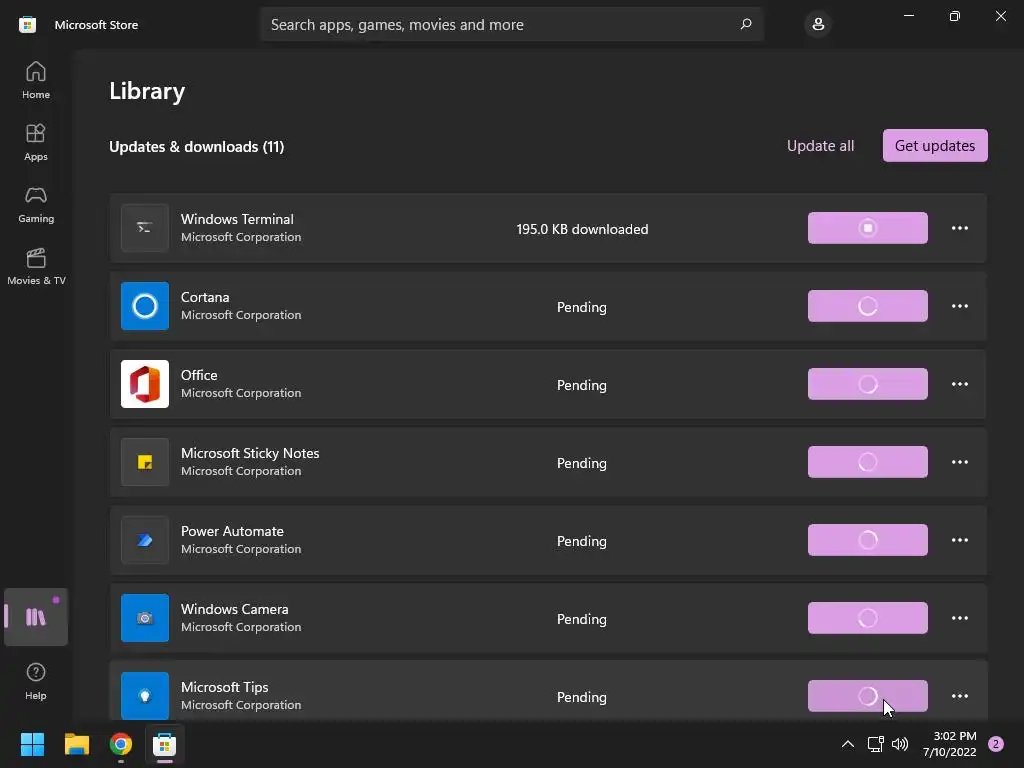This screenshot has height=768, width=1024.
Task: Click the Get updates button
Action: pyautogui.click(x=935, y=146)
